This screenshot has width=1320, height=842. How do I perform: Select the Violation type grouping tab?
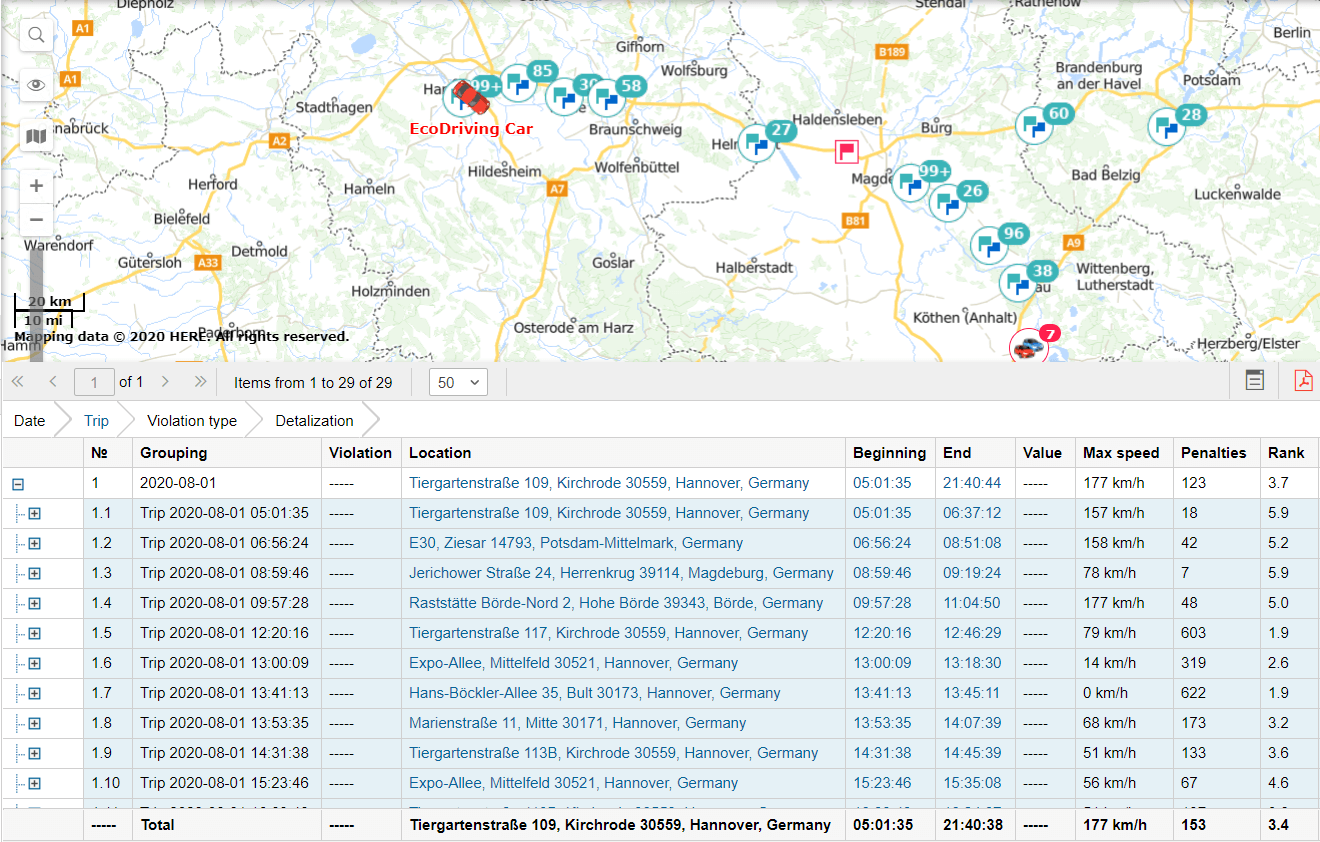(191, 421)
